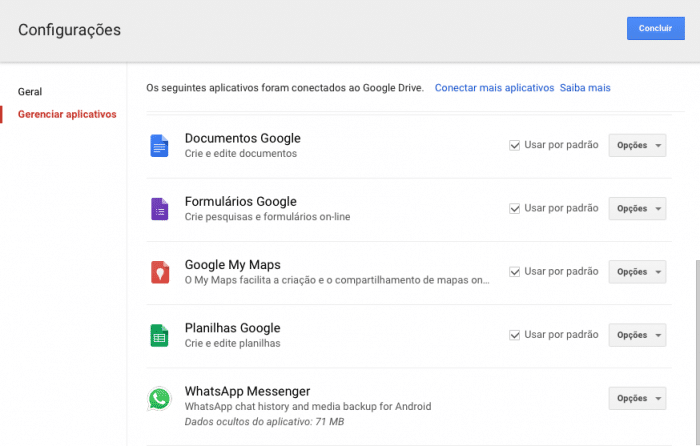700x446 pixels.
Task: Click 'Crie e edite documentos' description
Action: coord(241,154)
